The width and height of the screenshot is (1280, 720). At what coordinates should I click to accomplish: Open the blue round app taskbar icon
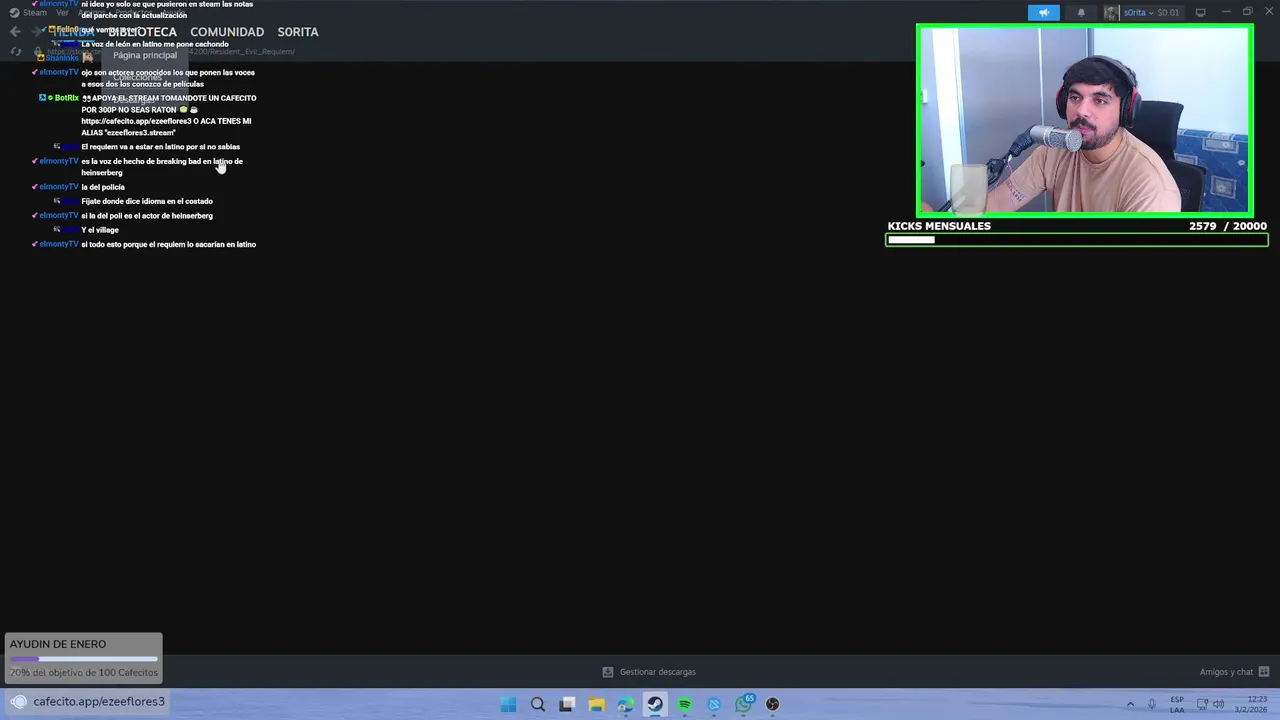(x=714, y=704)
